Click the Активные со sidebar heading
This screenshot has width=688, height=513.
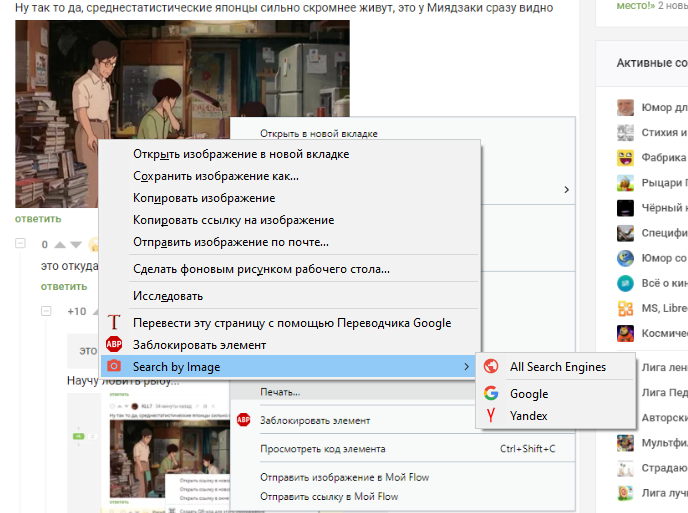click(652, 63)
